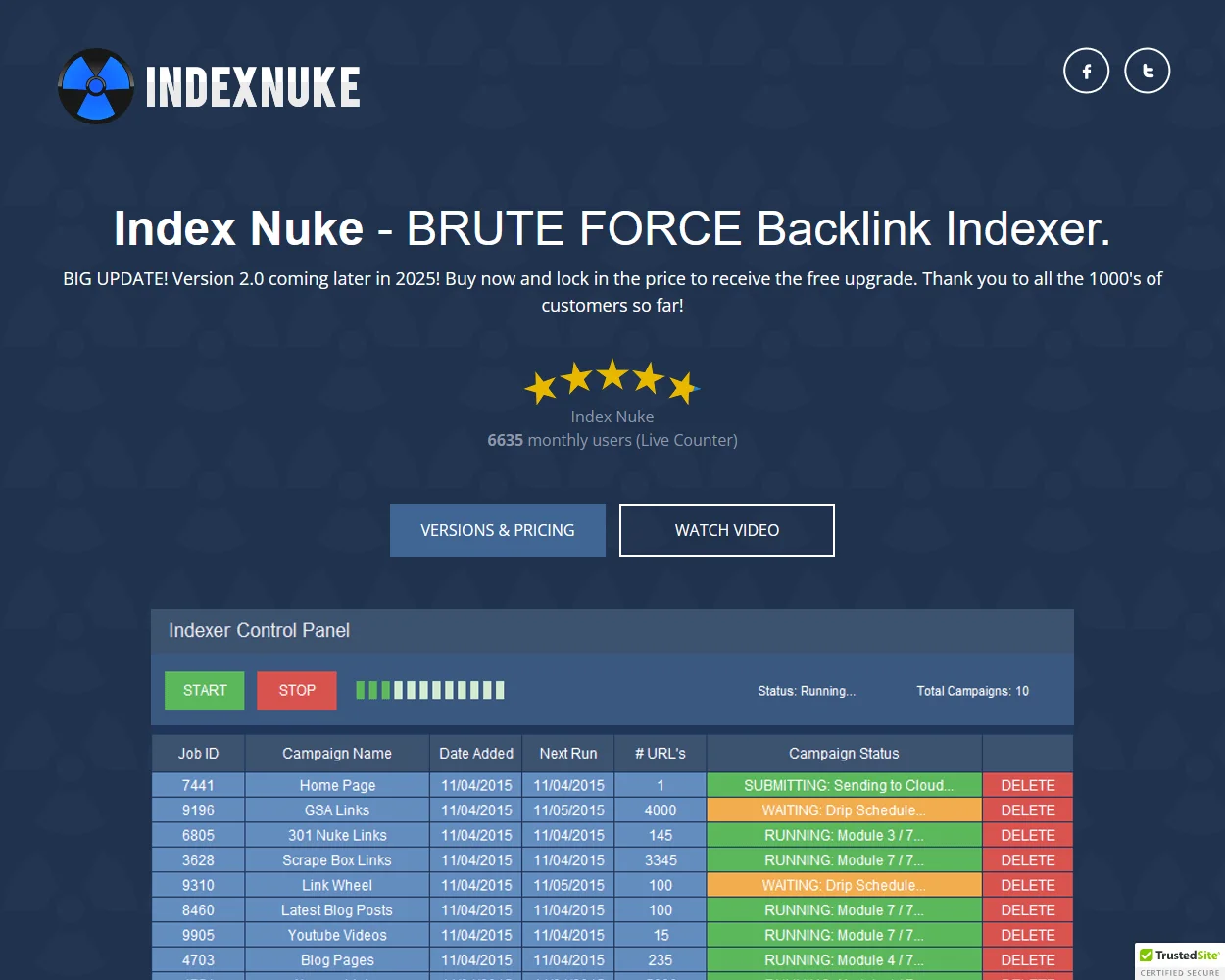Click job ID 8460
Screen dimensions: 1225x980
tap(198, 910)
